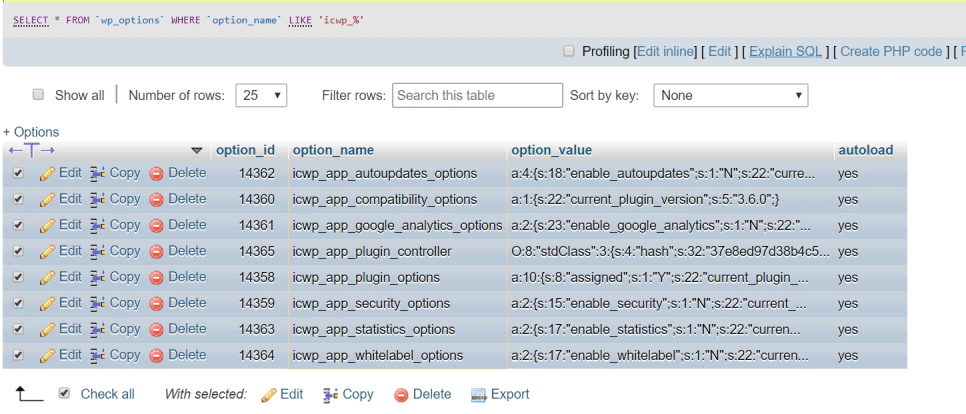Tick the Show all checkbox
This screenshot has height=414, width=966.
pos(39,94)
